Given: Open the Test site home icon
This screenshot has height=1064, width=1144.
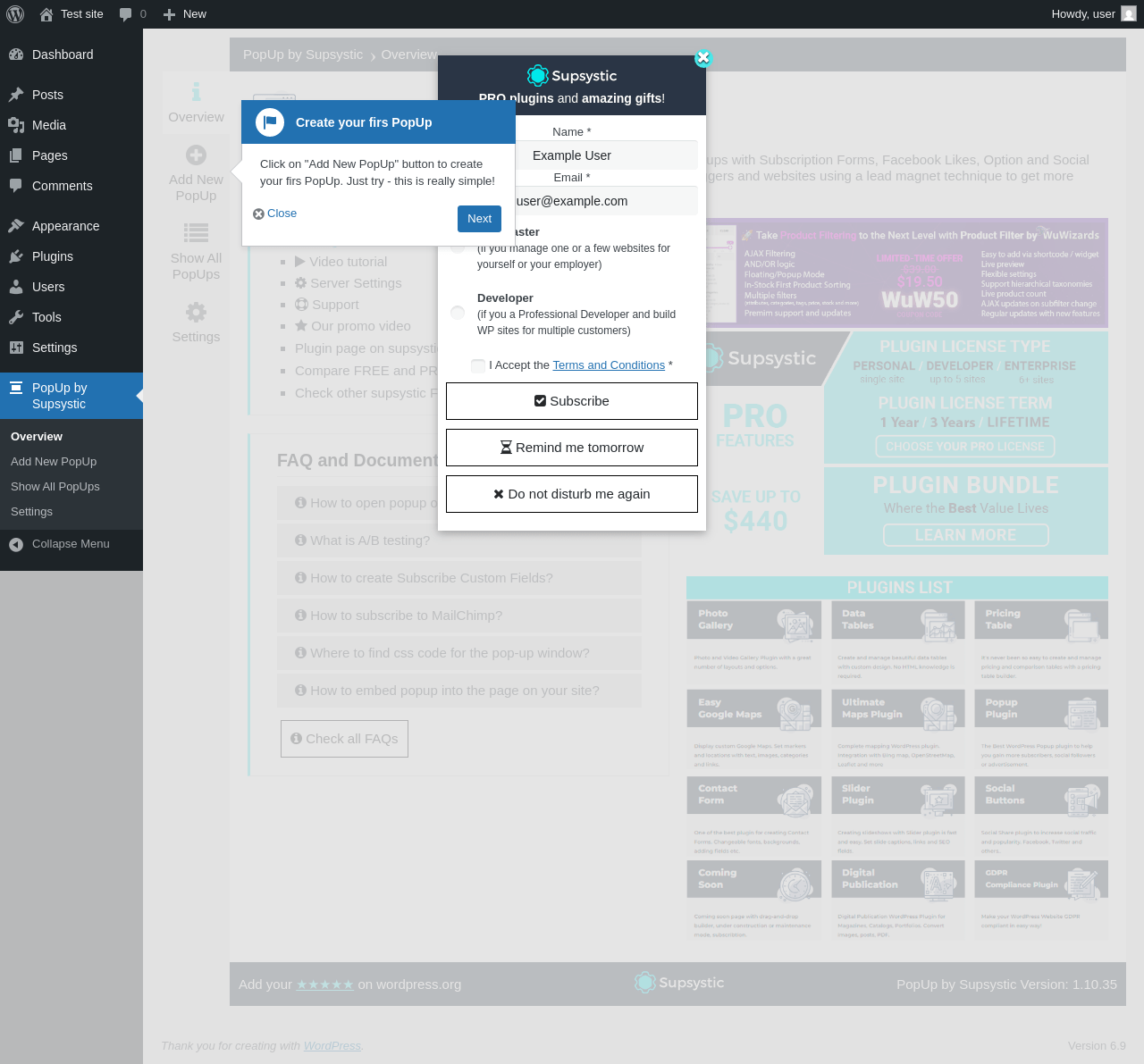Looking at the screenshot, I should [x=46, y=14].
